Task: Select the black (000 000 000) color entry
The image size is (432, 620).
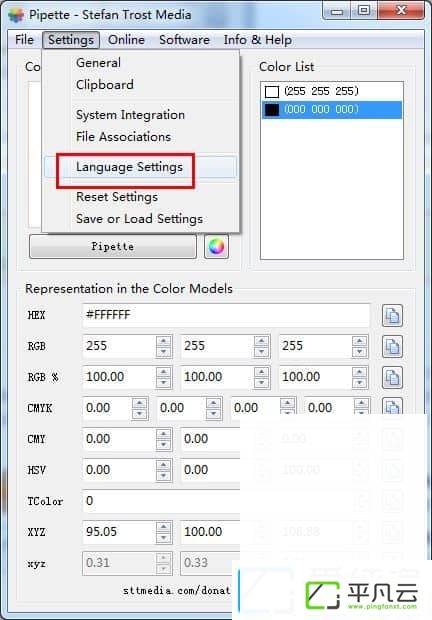Action: tap(331, 110)
